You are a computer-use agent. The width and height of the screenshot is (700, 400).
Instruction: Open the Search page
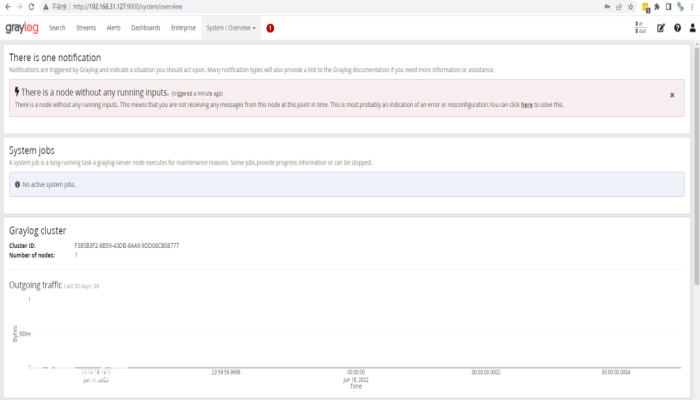[x=57, y=28]
